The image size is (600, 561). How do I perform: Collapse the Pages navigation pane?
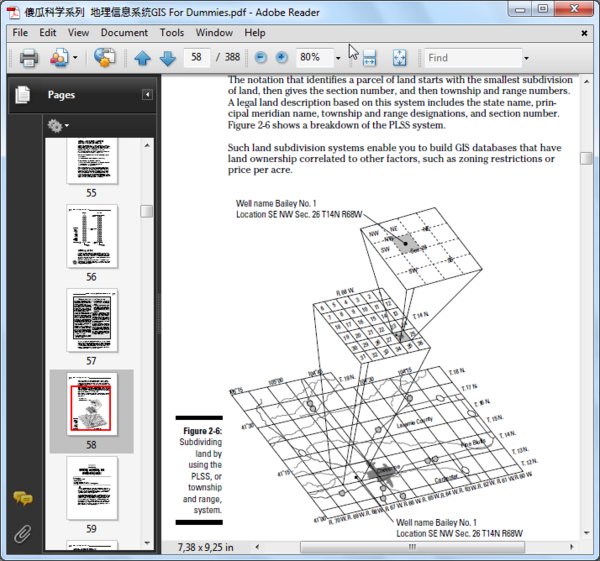pyautogui.click(x=147, y=95)
